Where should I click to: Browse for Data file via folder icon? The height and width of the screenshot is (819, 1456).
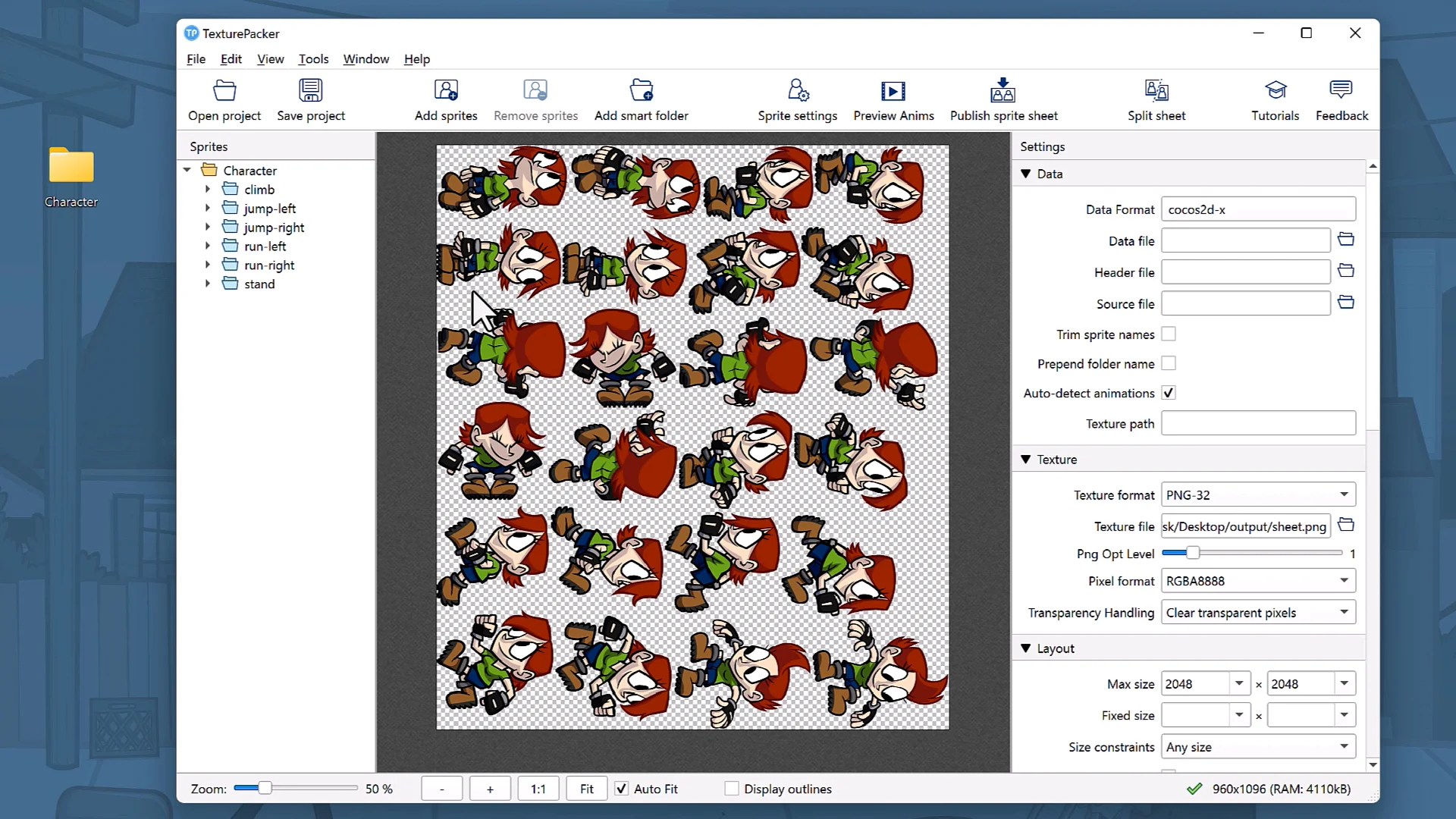tap(1346, 240)
